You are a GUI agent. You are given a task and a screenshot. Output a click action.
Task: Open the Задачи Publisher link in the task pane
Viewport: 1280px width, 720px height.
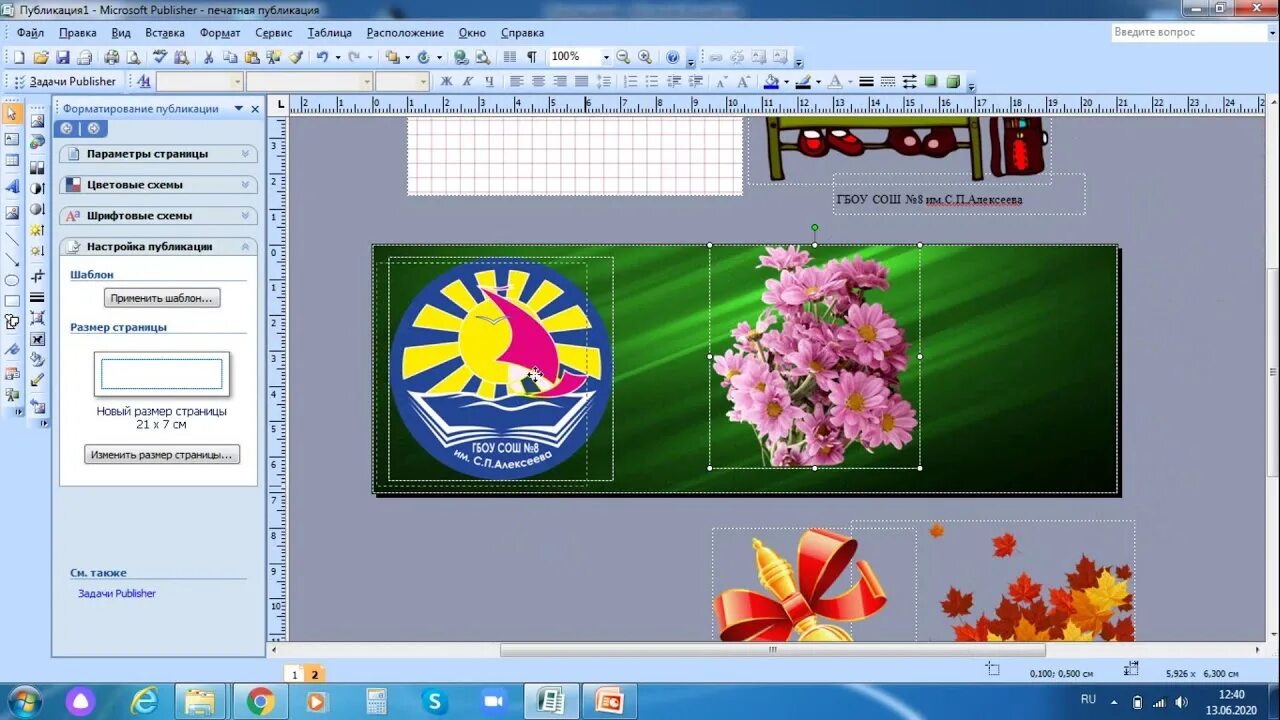(x=117, y=593)
